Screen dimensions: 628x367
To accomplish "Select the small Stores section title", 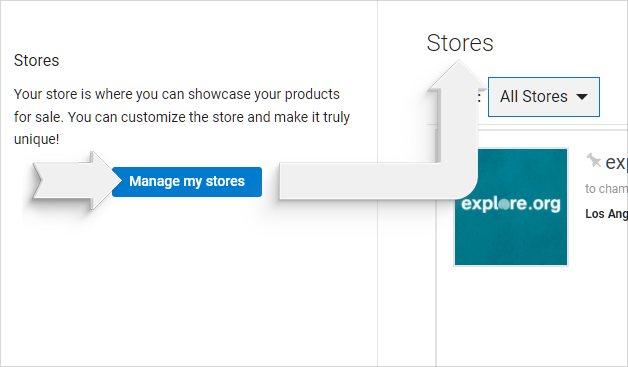I will 36,60.
